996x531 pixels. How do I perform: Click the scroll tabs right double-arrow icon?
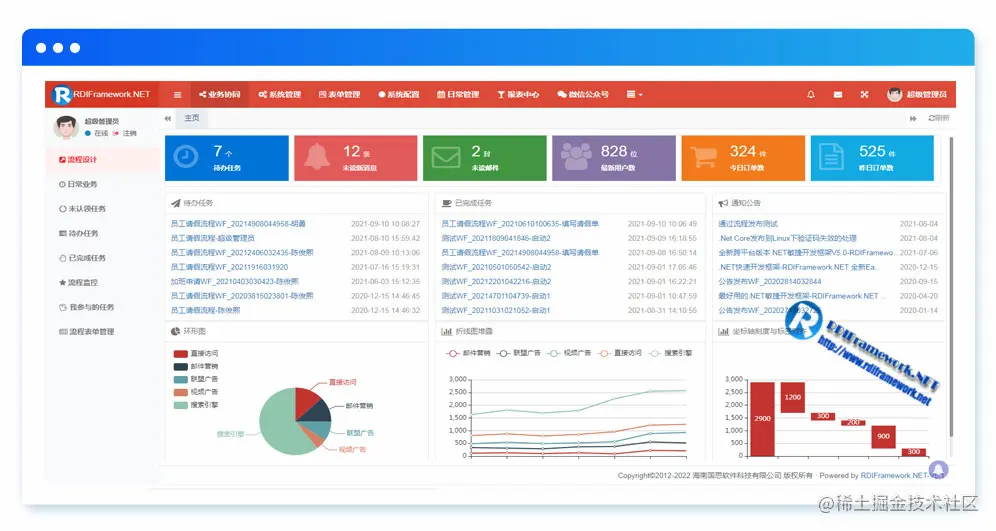coord(913,118)
